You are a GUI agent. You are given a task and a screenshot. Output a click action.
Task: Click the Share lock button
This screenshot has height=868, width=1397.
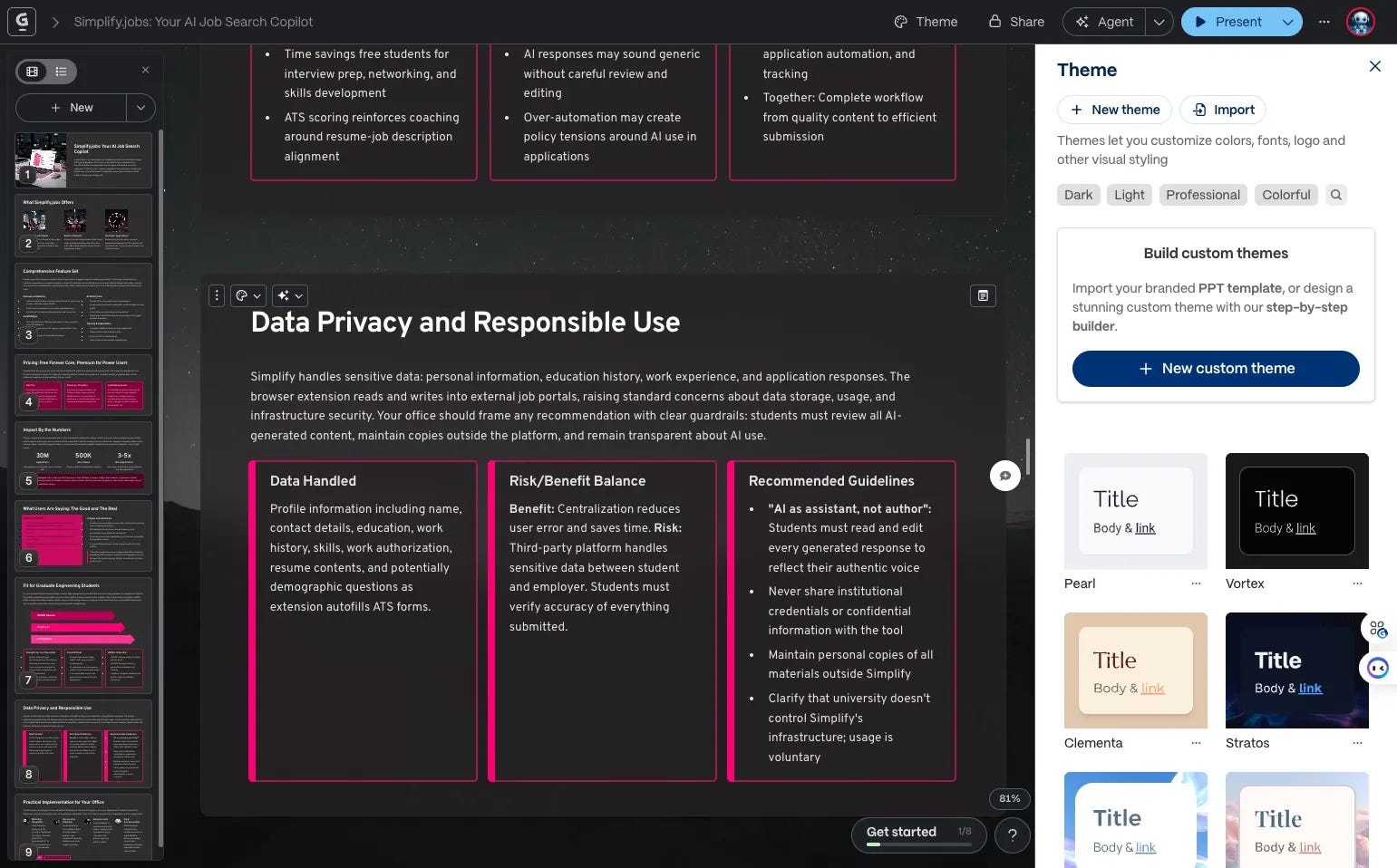tap(1016, 22)
